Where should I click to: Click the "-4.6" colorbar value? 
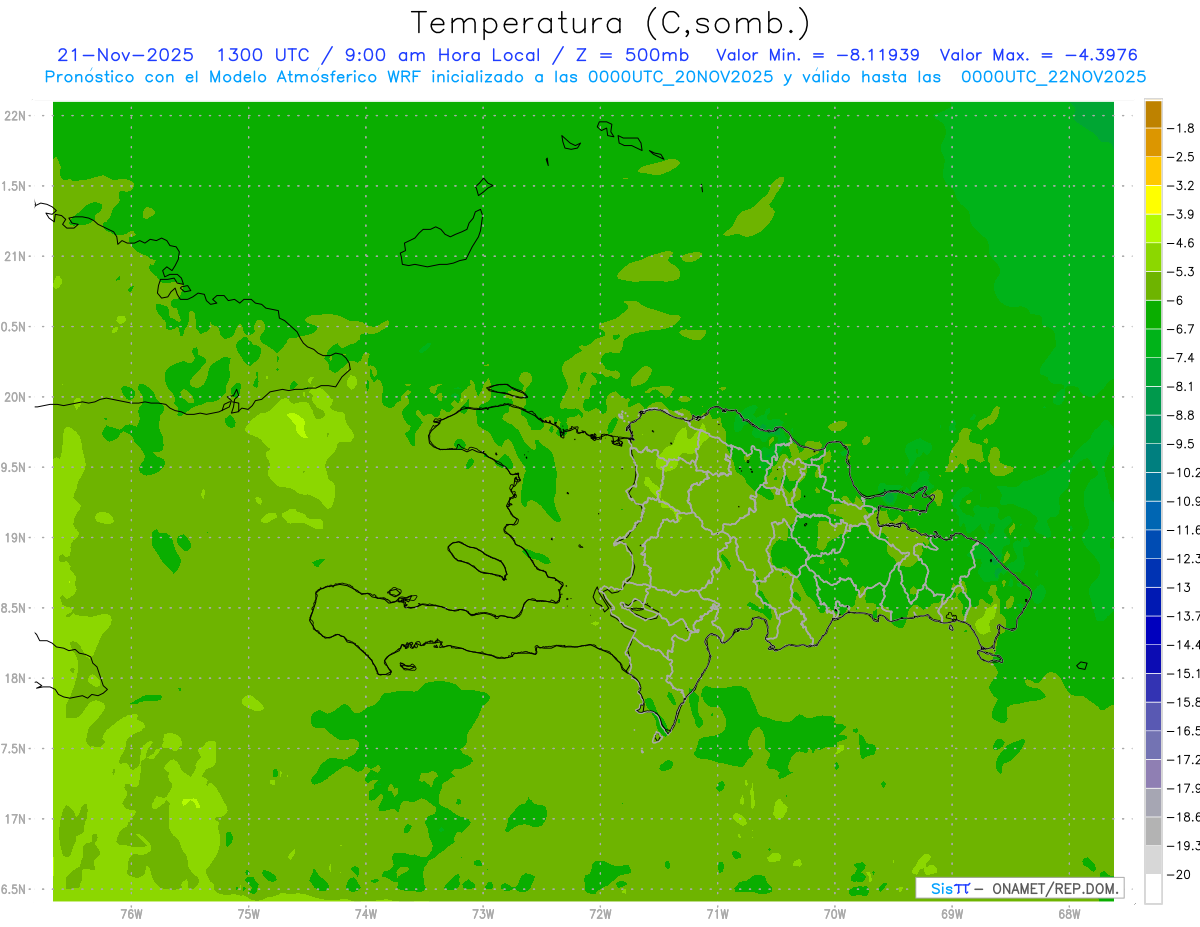(1182, 243)
